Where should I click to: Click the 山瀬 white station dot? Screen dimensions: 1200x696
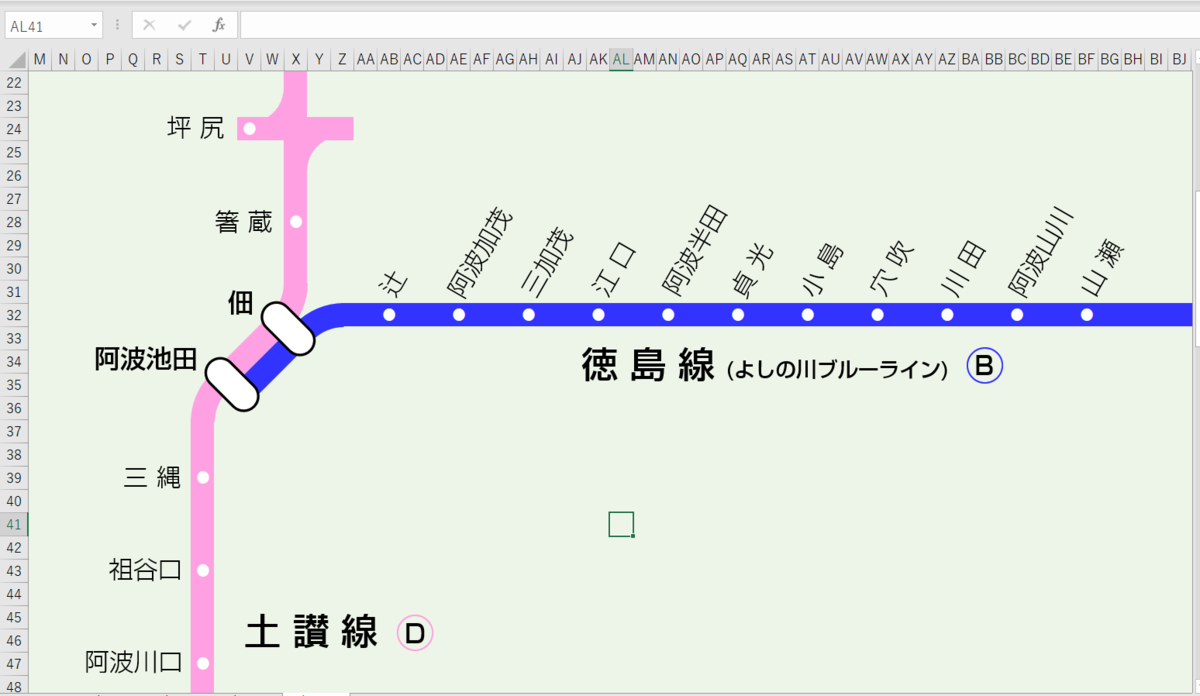click(x=1087, y=315)
